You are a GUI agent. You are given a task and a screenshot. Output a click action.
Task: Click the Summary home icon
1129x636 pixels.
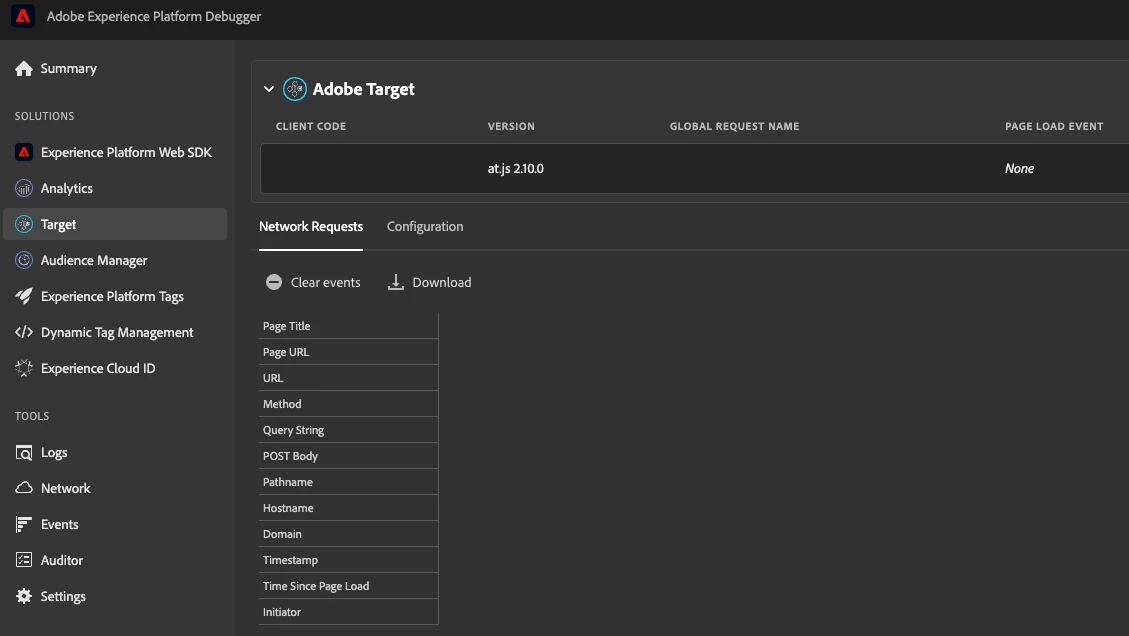click(x=24, y=68)
